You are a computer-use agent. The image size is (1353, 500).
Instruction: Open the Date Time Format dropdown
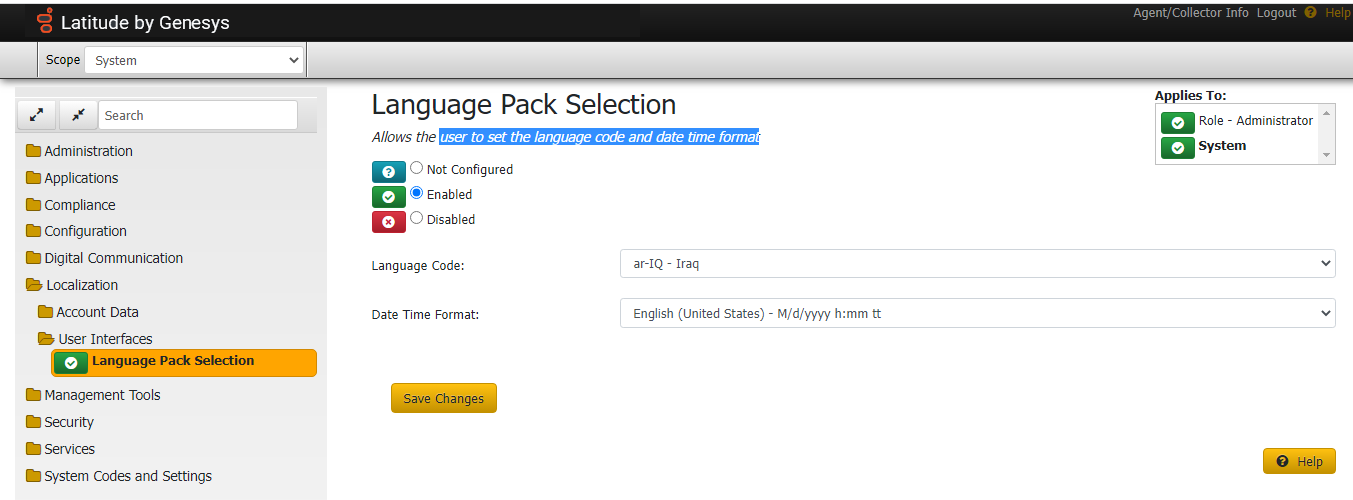pos(977,313)
